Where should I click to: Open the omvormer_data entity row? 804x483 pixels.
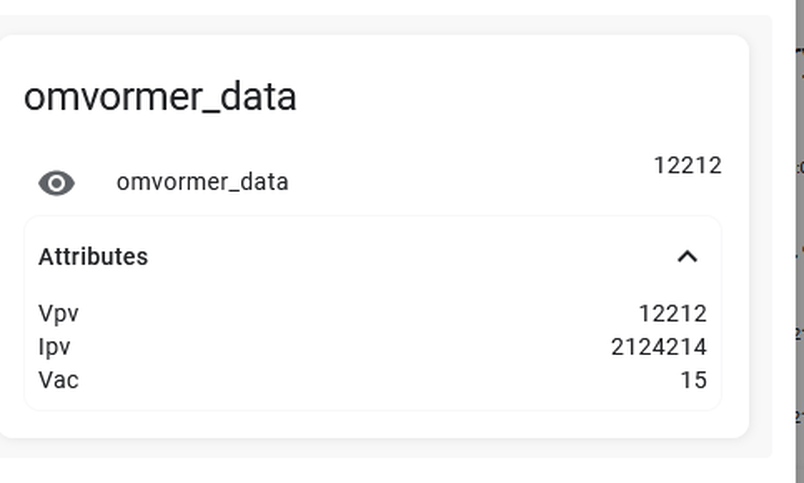point(373,183)
